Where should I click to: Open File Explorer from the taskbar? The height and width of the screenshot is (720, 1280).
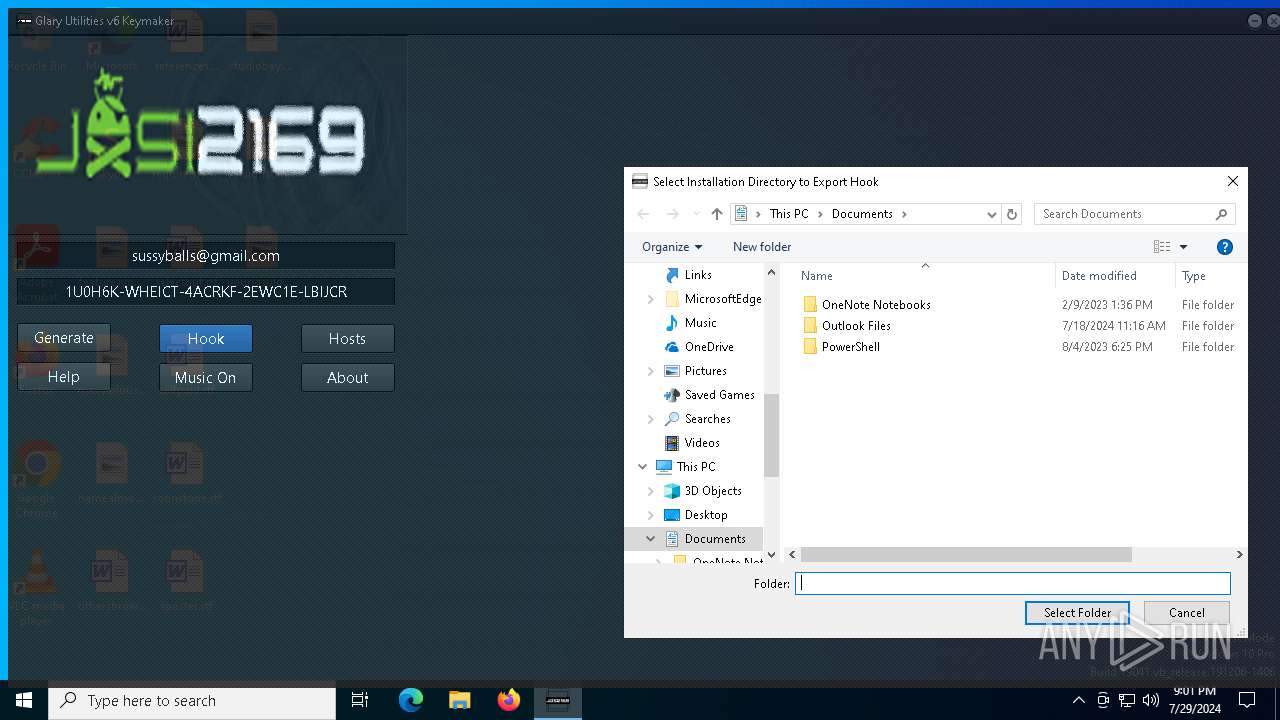[459, 701]
